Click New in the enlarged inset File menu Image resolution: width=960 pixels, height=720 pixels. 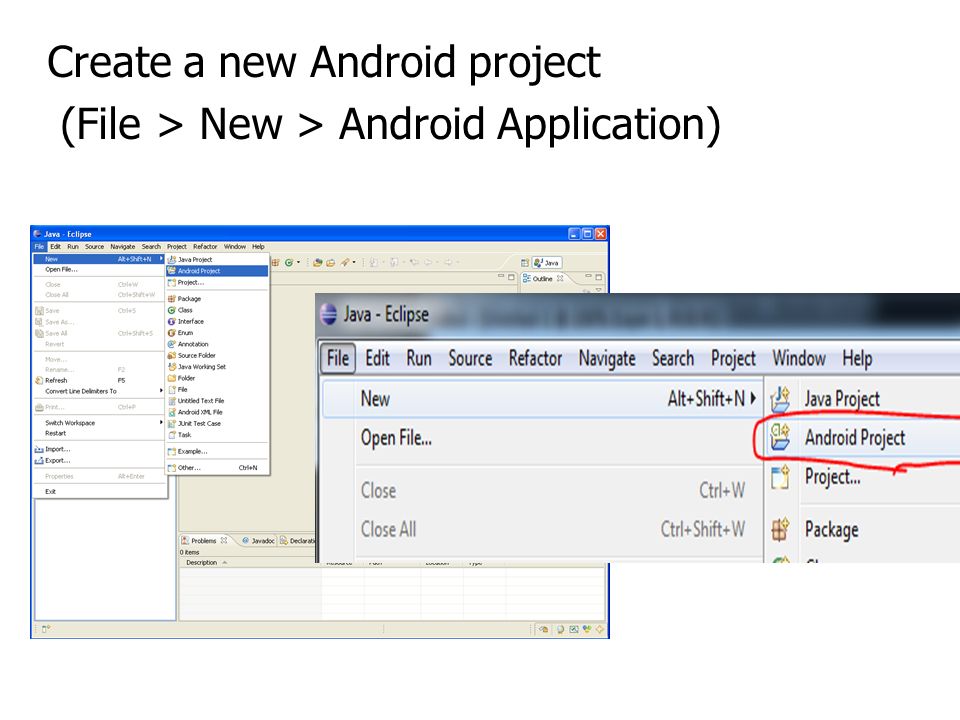pos(542,399)
